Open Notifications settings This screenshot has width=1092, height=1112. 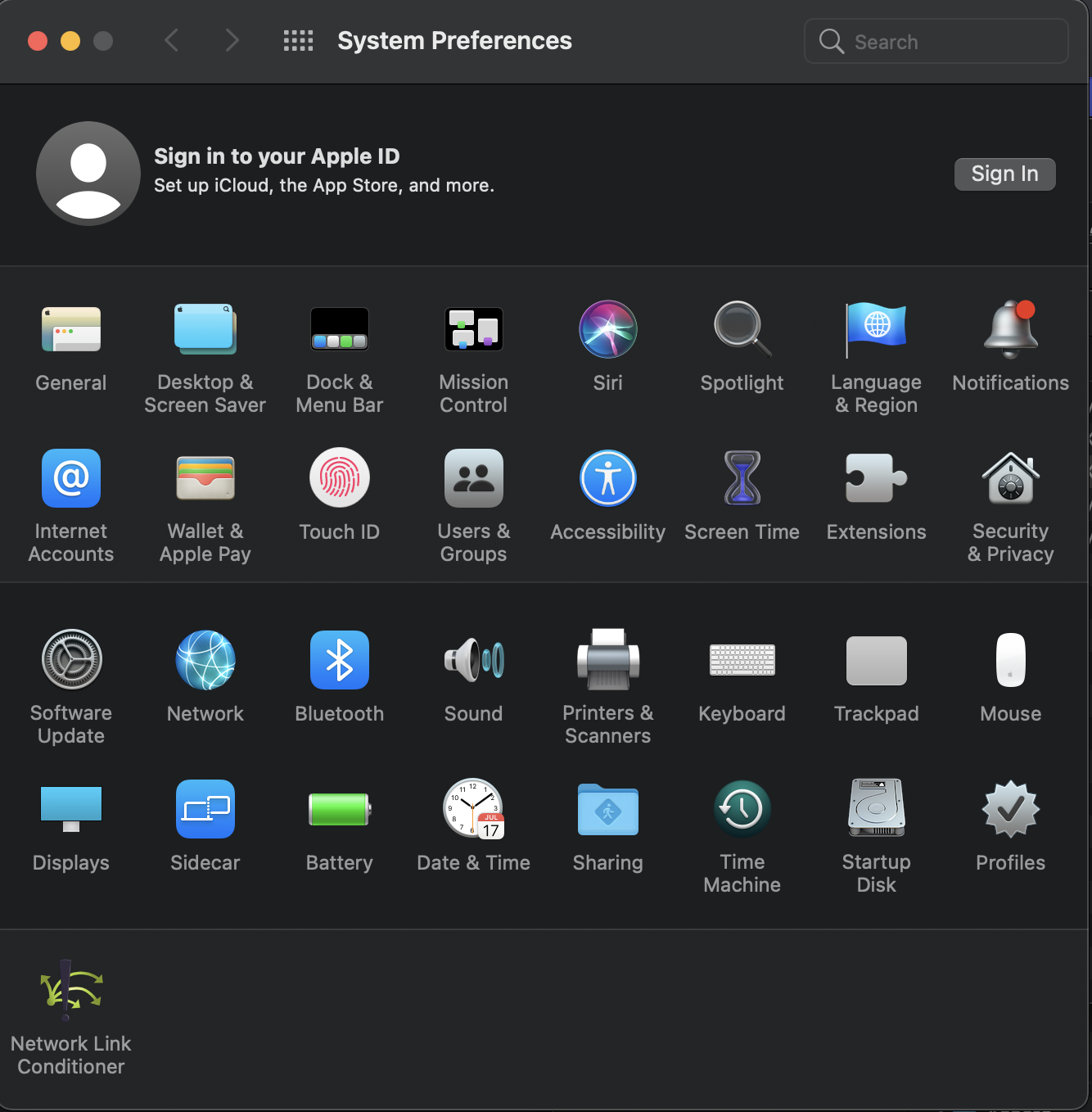[1010, 329]
